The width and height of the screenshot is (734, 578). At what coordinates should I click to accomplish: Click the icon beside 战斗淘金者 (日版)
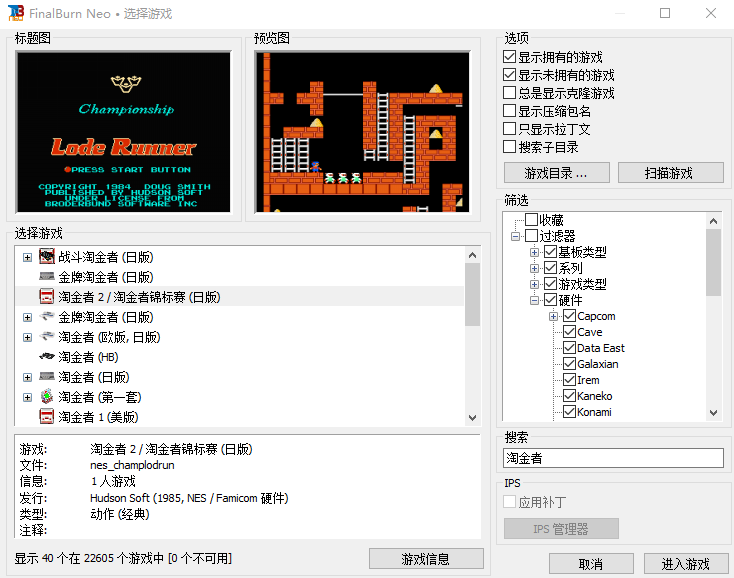46,256
